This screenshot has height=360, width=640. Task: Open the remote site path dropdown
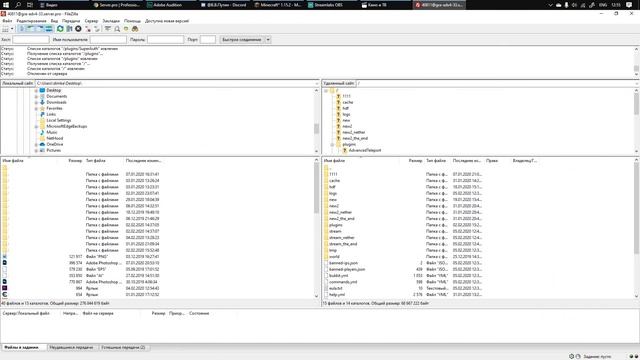pyautogui.click(x=637, y=83)
